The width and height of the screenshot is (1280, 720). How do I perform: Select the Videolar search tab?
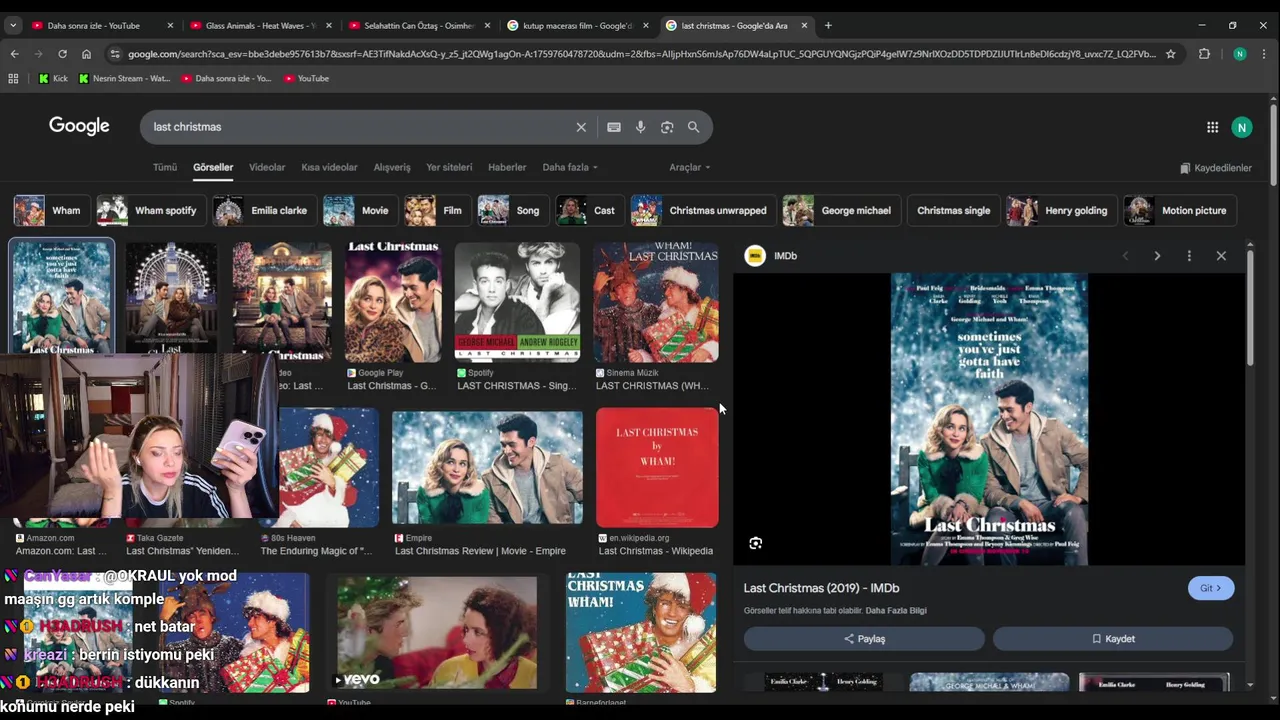267,167
